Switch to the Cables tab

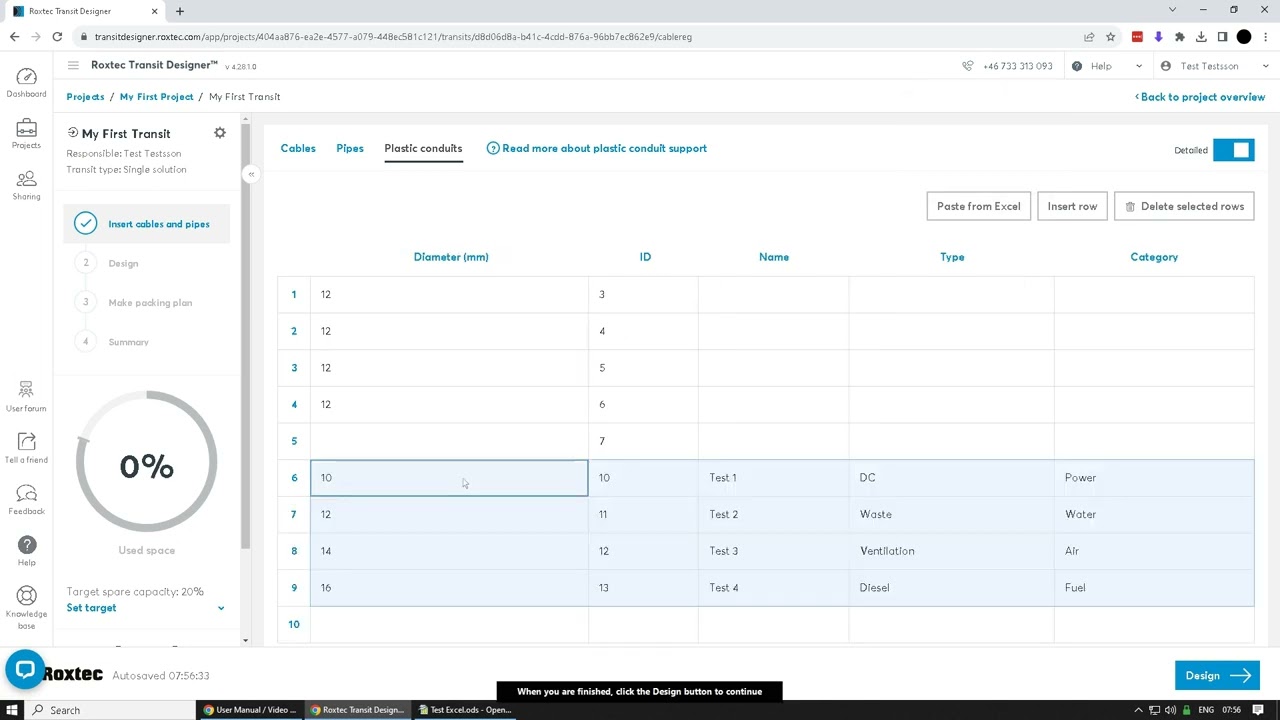pos(298,148)
